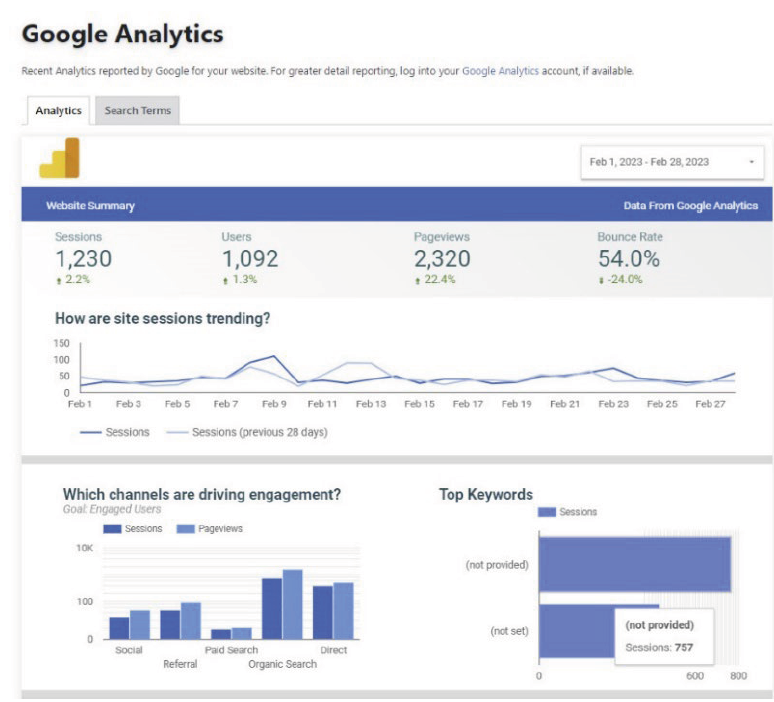Click the Sessions color swatch in channels legend

113,528
